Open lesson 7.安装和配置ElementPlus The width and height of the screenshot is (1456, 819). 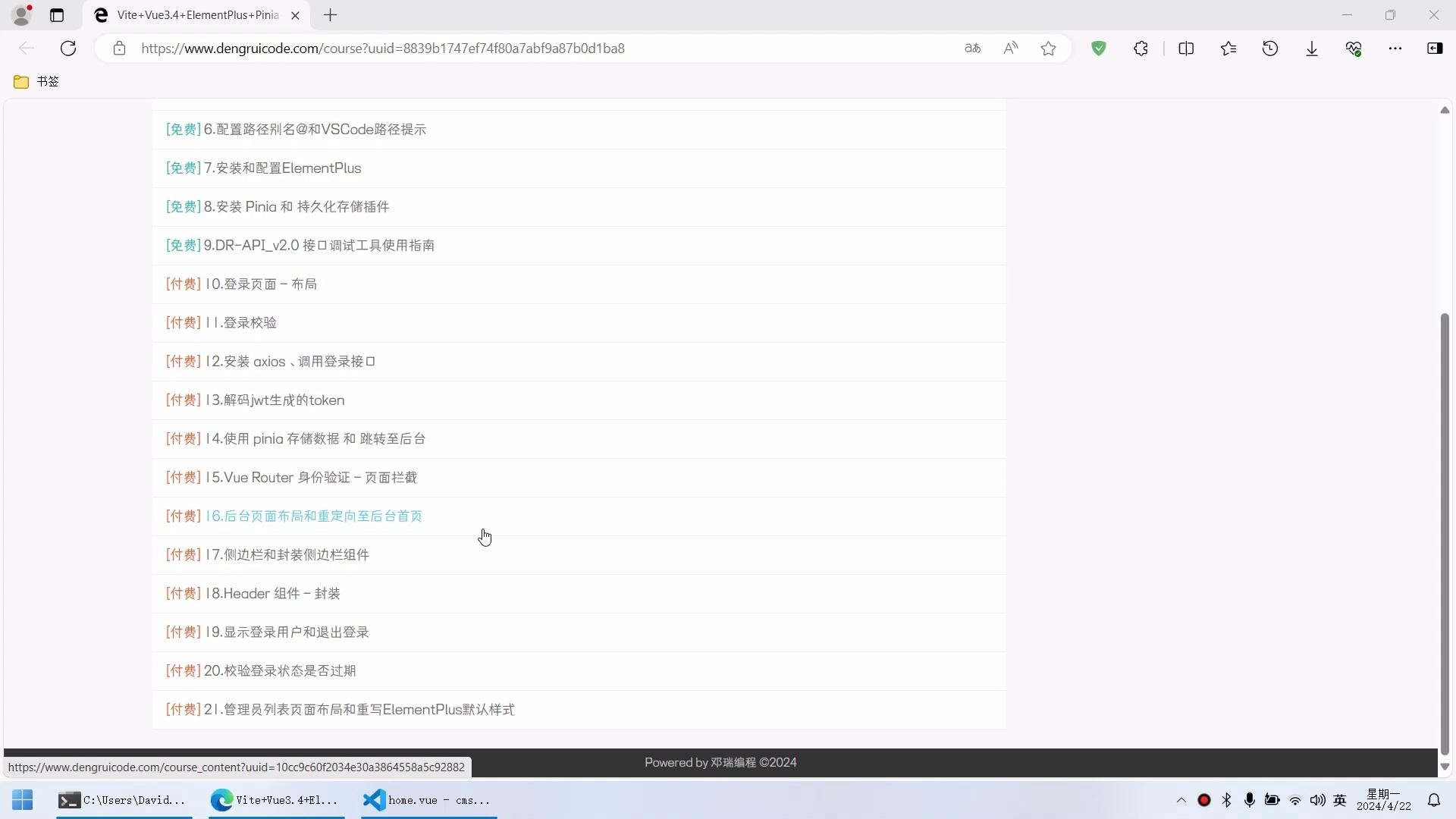pyautogui.click(x=263, y=168)
